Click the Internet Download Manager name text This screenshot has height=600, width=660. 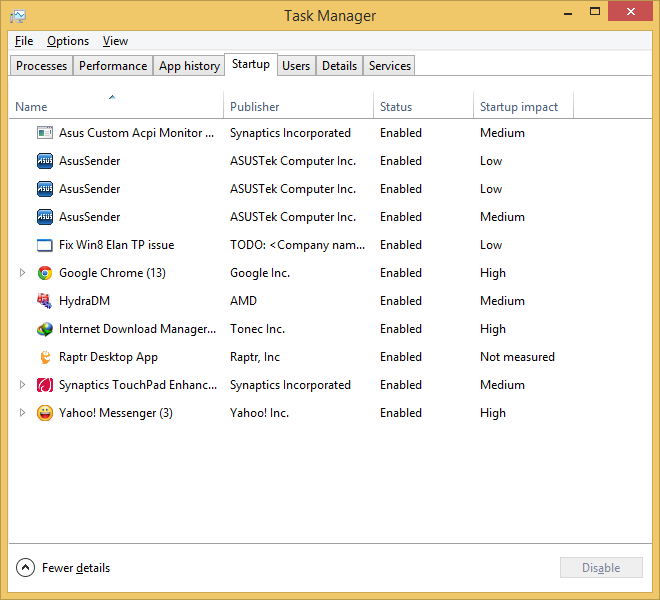click(137, 329)
